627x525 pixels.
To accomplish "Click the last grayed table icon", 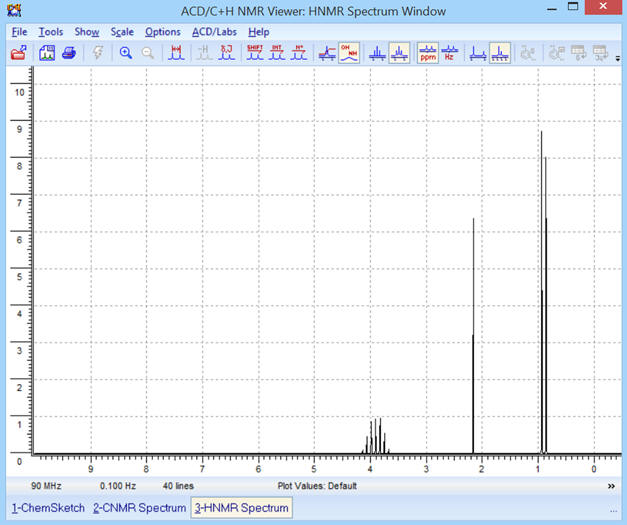I will click(601, 53).
